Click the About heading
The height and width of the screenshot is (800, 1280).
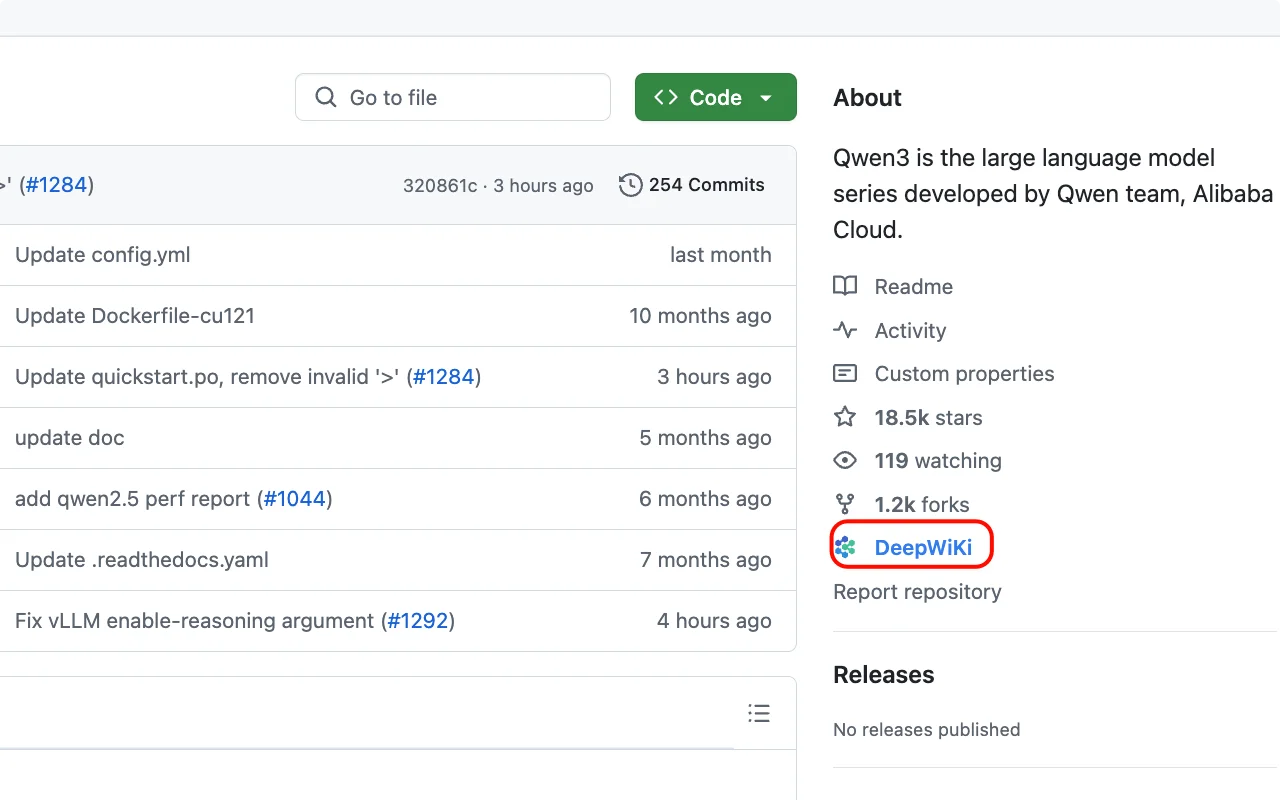(867, 98)
